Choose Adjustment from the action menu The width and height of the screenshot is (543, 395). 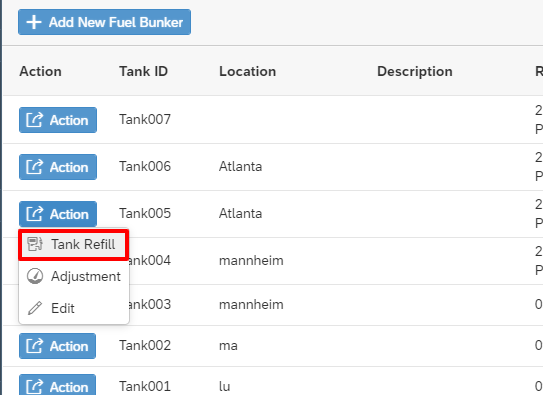coord(74,276)
